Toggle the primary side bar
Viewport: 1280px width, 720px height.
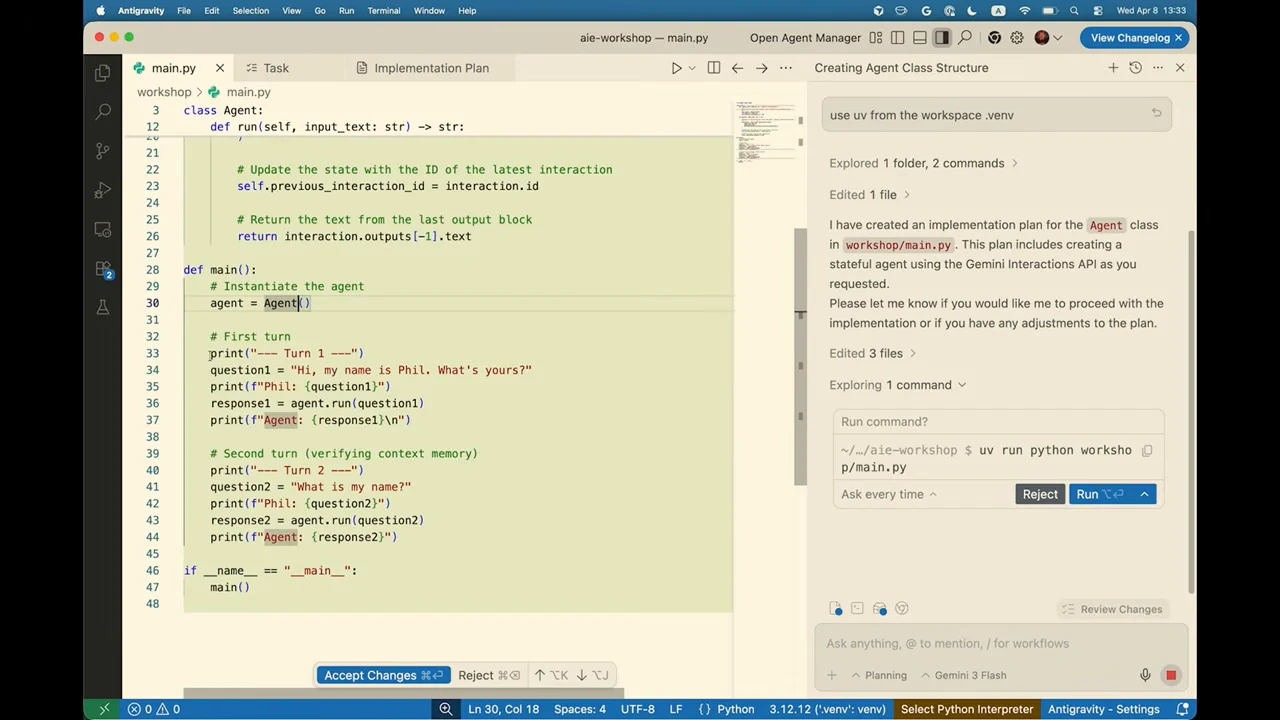pyautogui.click(x=898, y=38)
